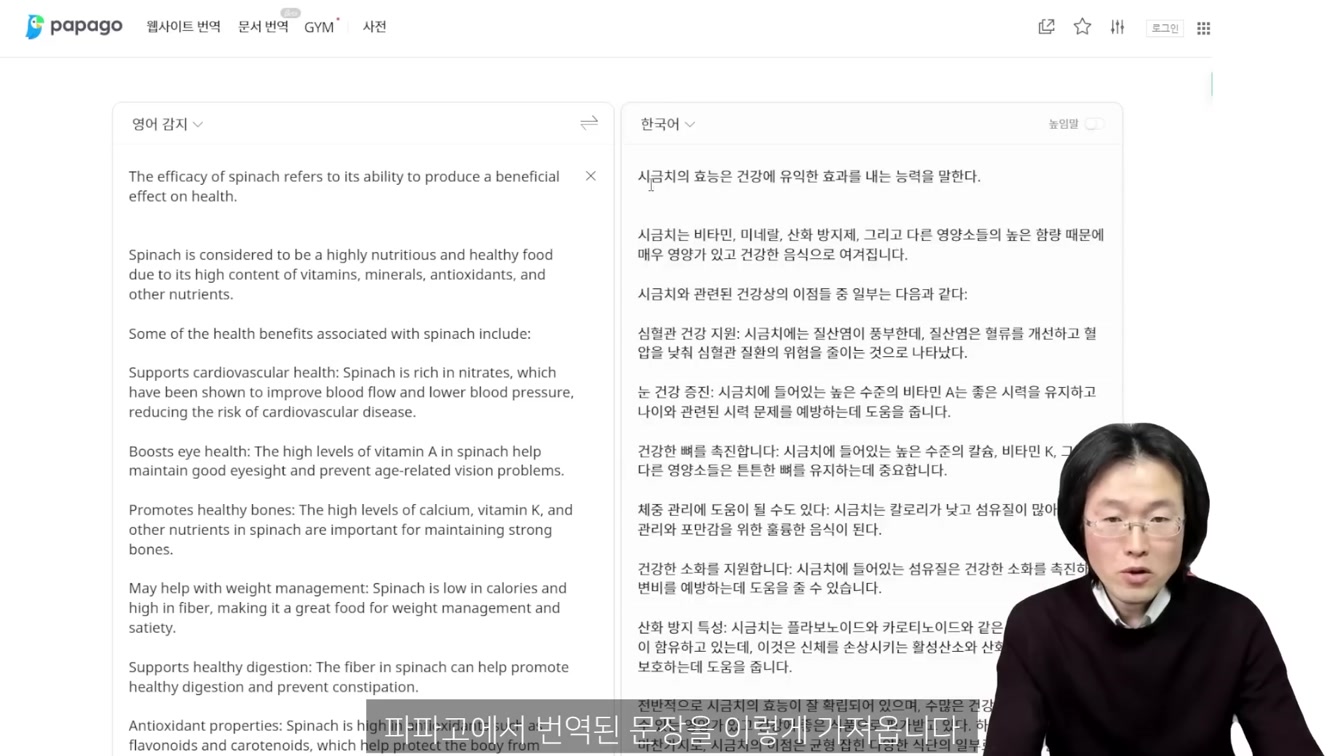Screen dimensions: 1344x756
Task: Open the apps grid icon
Action: [x=1204, y=28]
